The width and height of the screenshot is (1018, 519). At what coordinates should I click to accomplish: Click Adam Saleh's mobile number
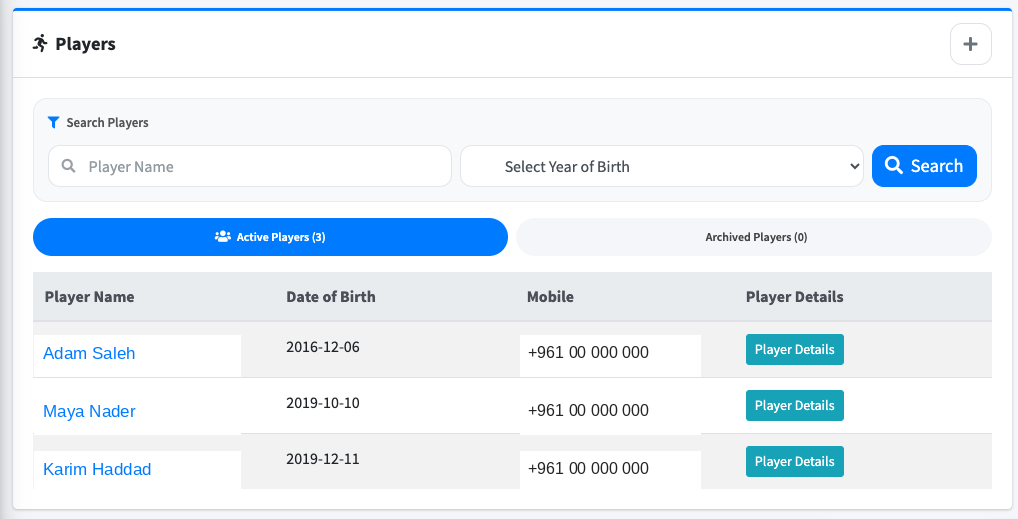588,352
